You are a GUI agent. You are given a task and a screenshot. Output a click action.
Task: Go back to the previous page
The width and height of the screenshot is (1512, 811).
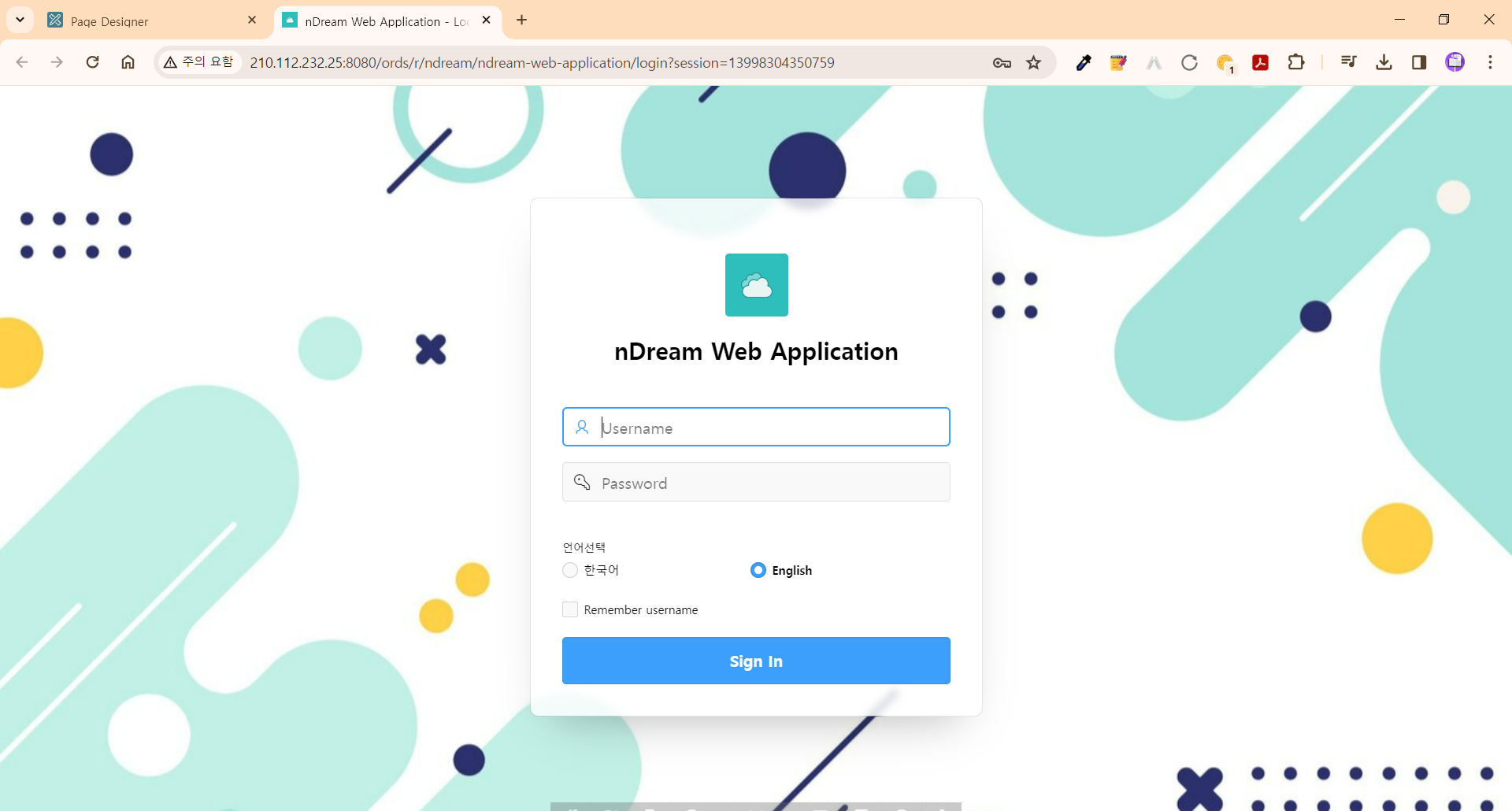[22, 62]
